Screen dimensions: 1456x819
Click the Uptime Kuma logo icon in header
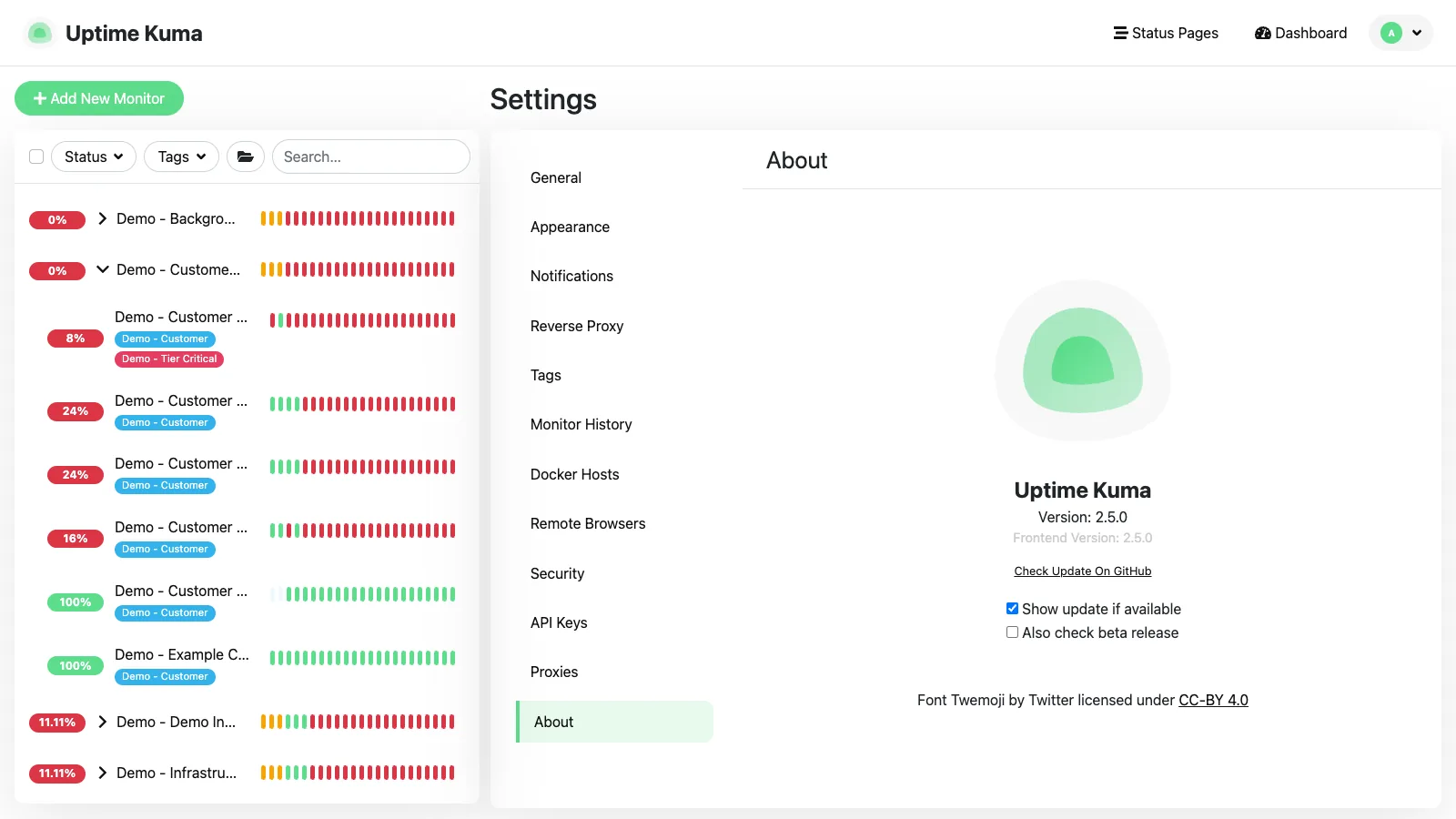[39, 34]
